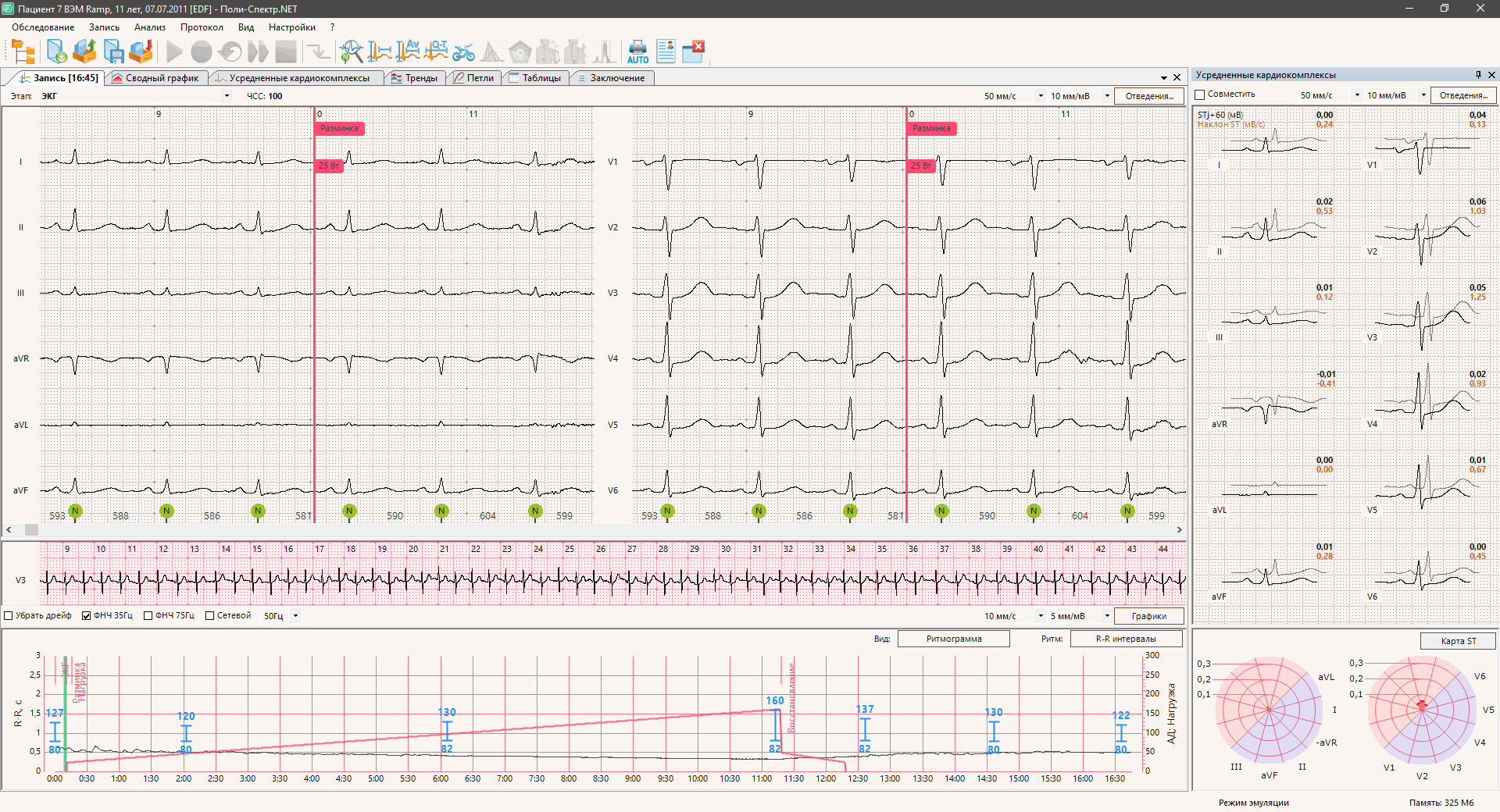This screenshot has width=1500, height=812.
Task: Toggle the Совместить checkbox
Action: (1200, 95)
